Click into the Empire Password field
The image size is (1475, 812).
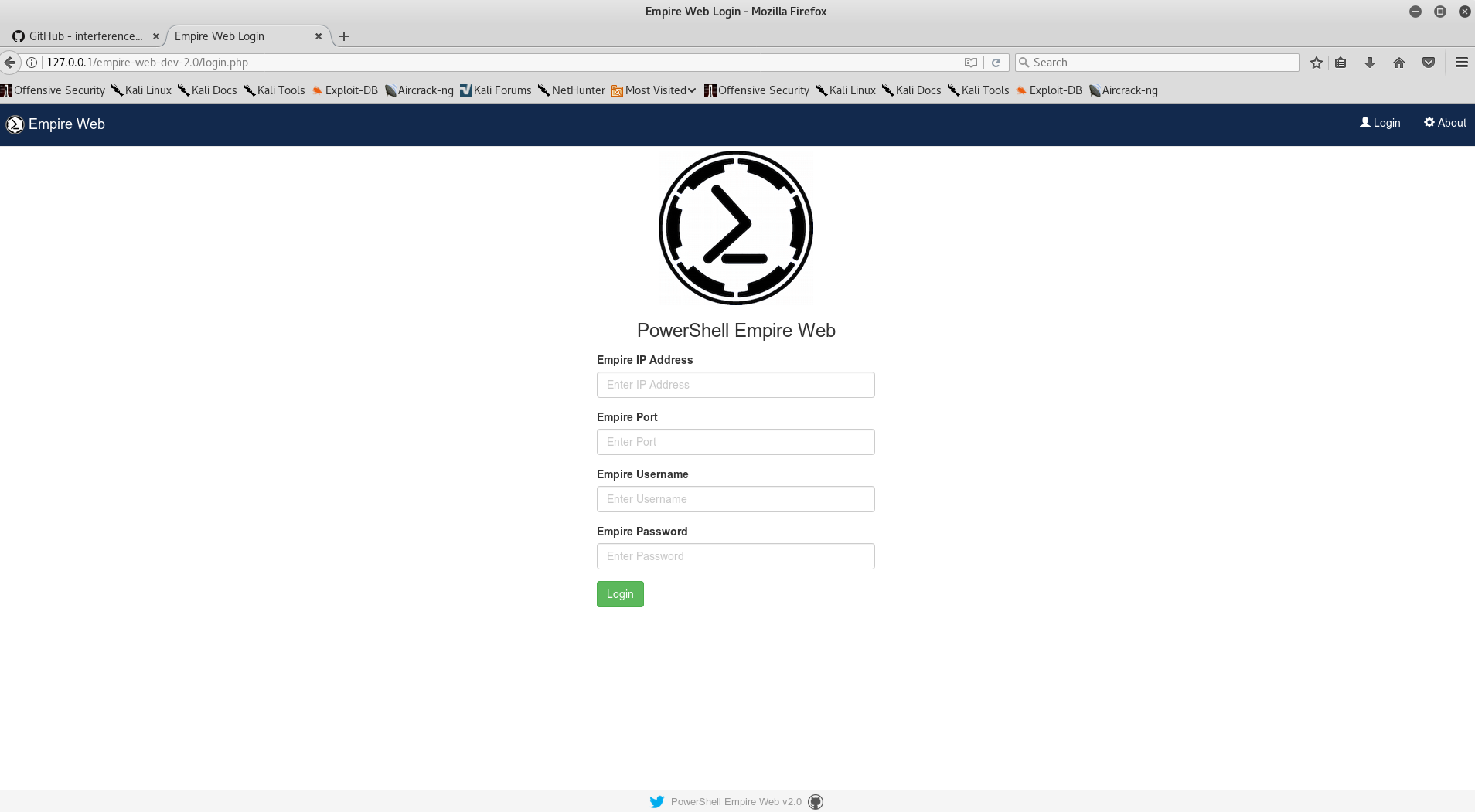pyautogui.click(x=735, y=556)
